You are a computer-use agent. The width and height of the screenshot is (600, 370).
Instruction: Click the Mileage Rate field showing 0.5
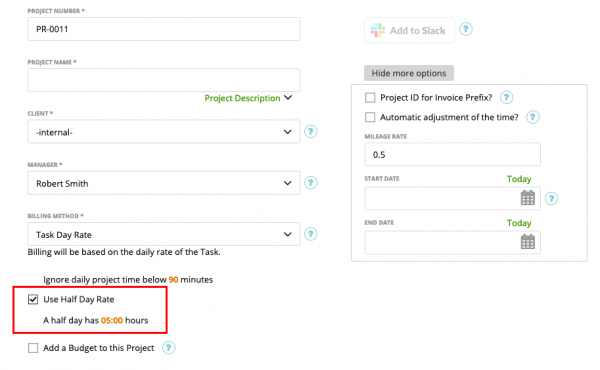pos(452,155)
